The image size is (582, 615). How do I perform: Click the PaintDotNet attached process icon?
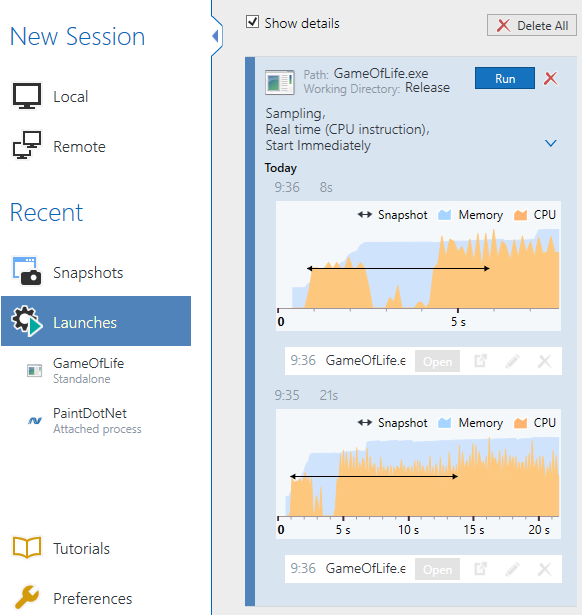click(x=35, y=421)
